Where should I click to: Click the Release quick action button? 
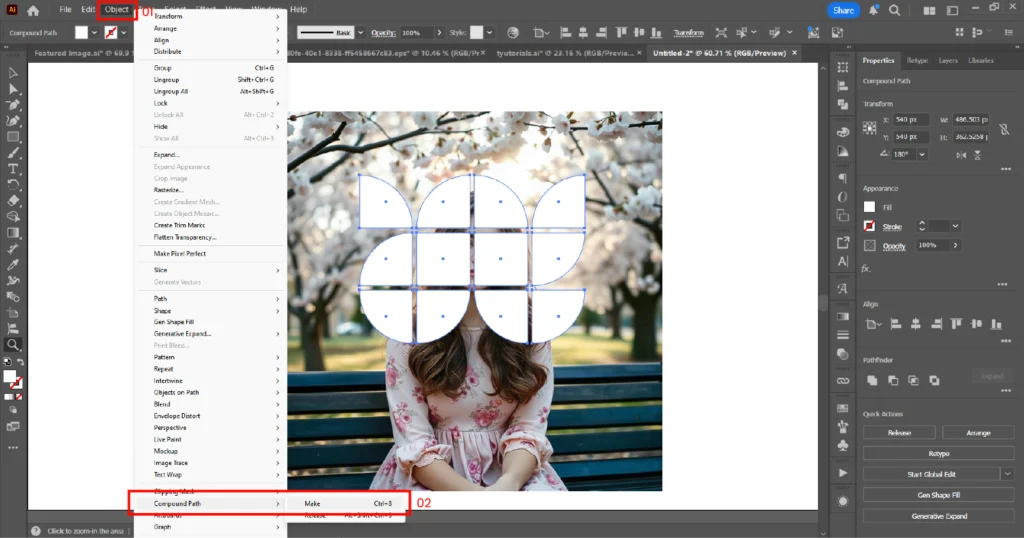(x=899, y=433)
